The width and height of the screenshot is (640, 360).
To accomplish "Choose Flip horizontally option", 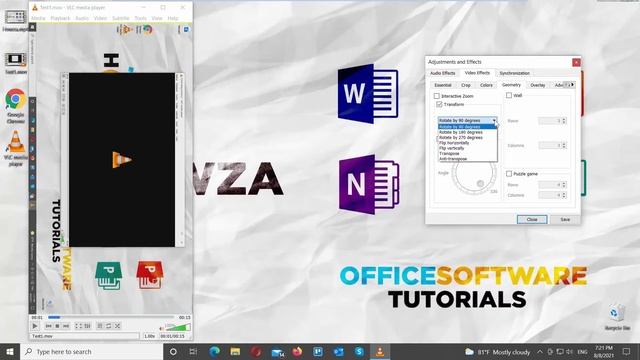I will pos(468,143).
